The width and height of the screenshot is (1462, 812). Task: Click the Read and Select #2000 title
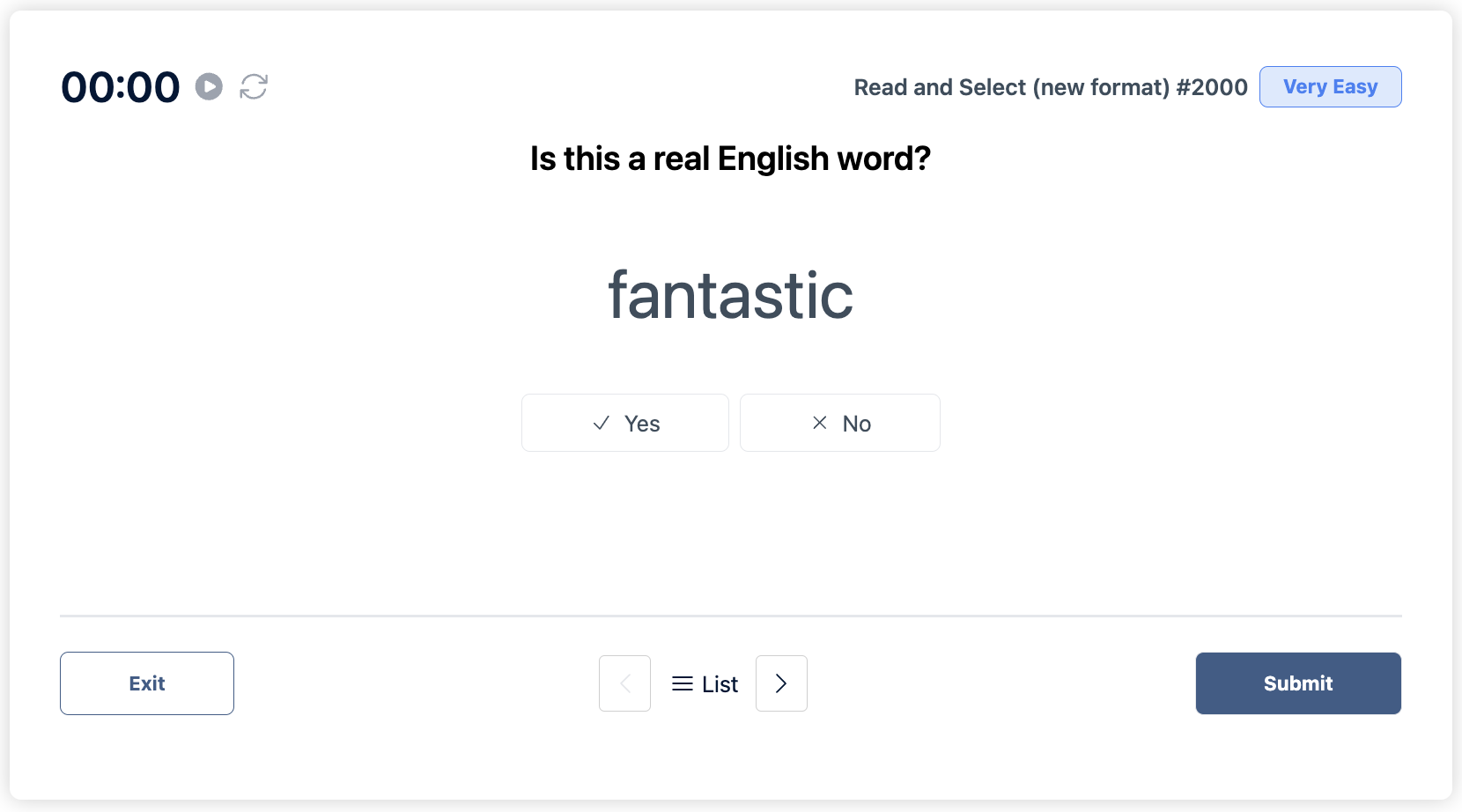pos(1051,87)
